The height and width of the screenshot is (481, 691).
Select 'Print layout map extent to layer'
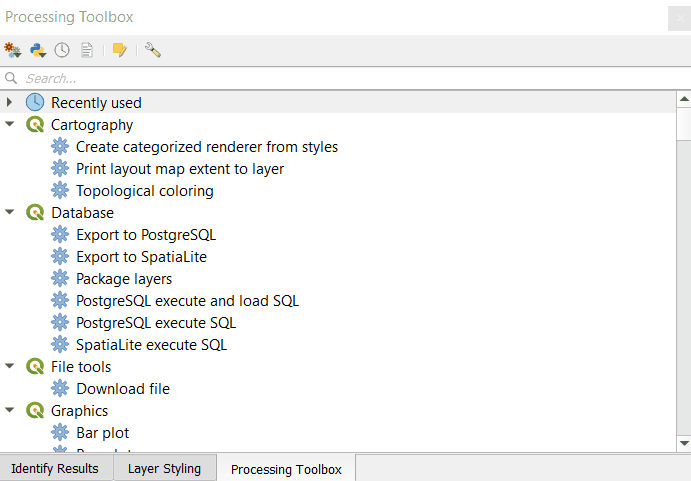pos(180,169)
